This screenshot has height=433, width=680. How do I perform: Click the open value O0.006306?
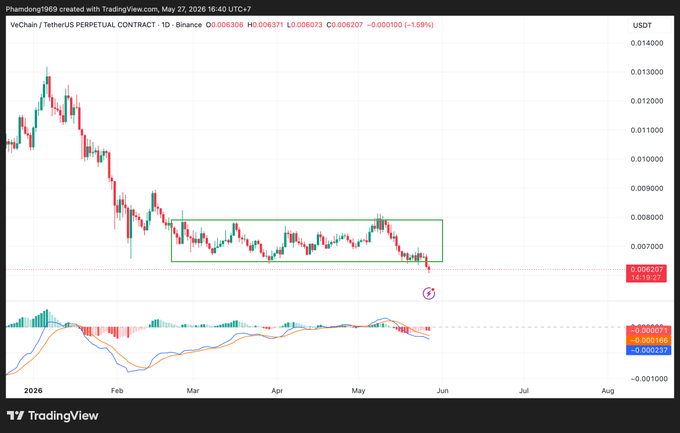tap(225, 25)
